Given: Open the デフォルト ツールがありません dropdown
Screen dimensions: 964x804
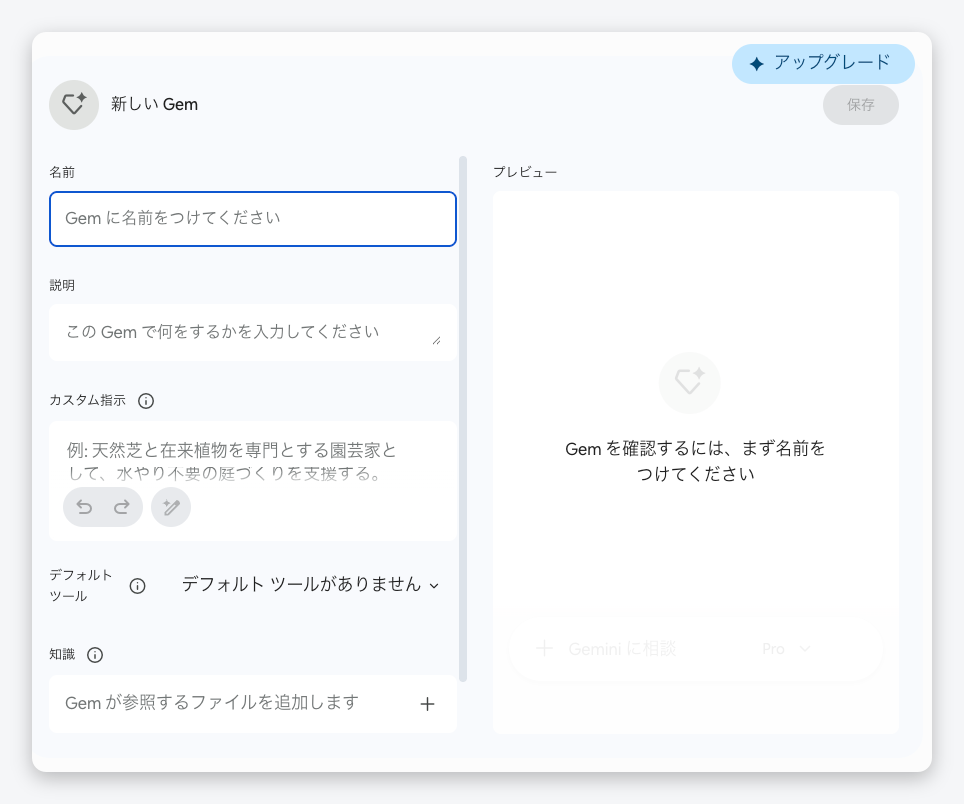Looking at the screenshot, I should (310, 585).
